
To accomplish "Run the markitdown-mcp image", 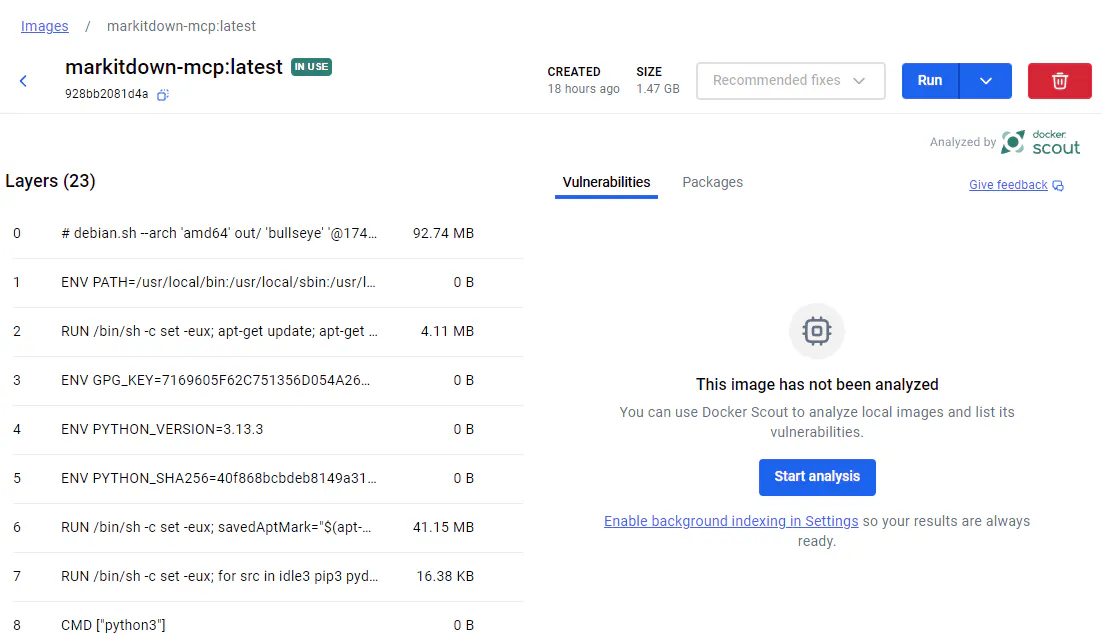I will [930, 81].
